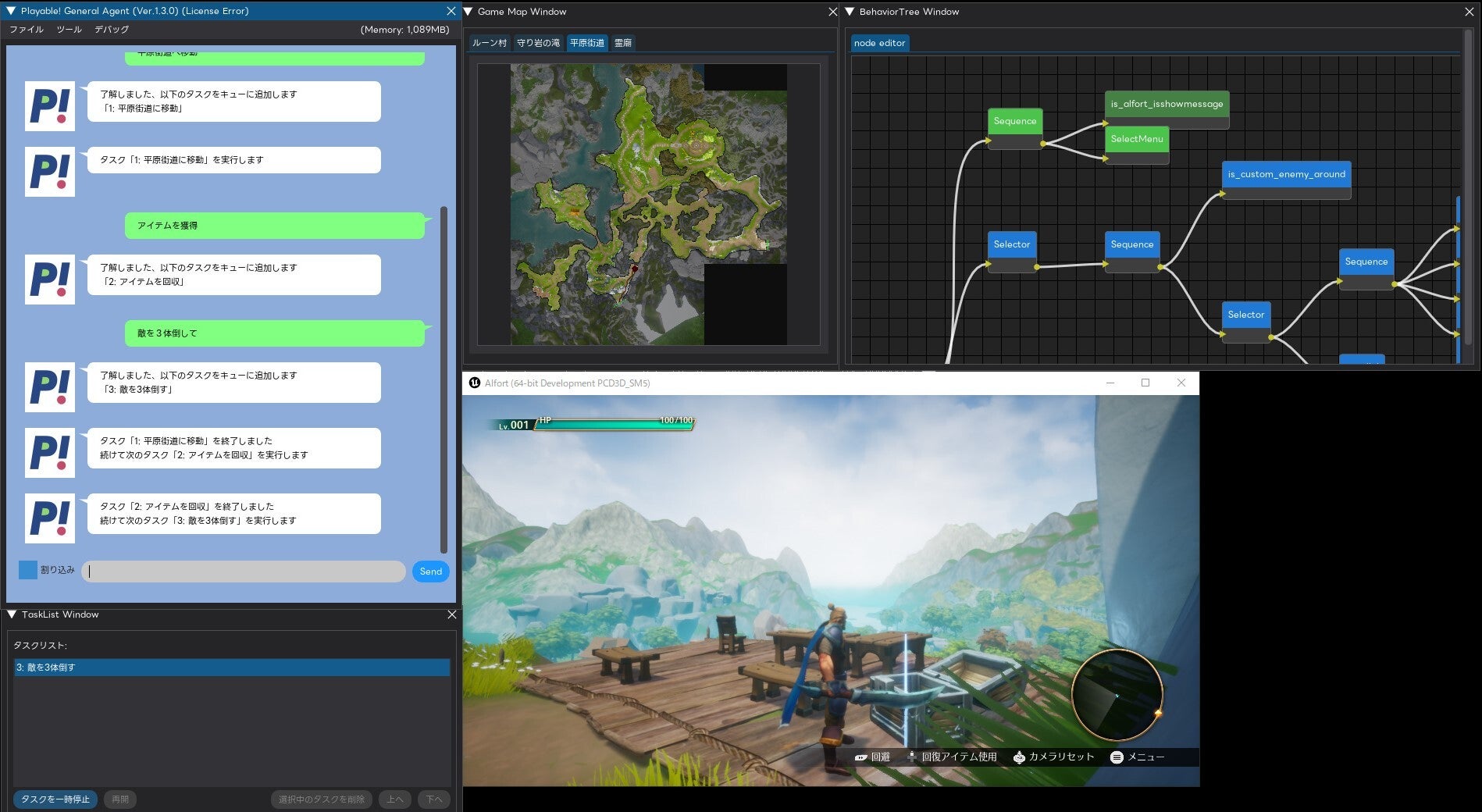Collapse the Playable! General Agent window triangle
Viewport: 1482px width, 812px height.
(11, 11)
